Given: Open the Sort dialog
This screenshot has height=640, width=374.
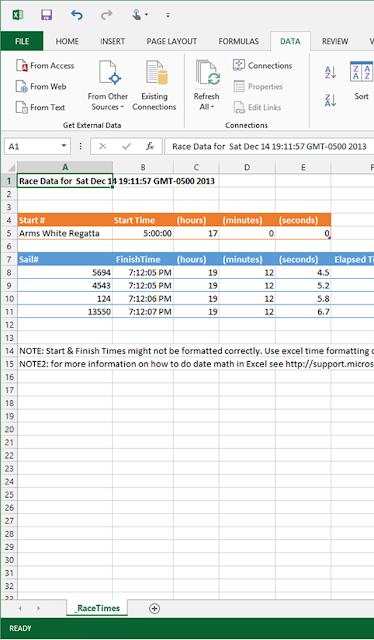Looking at the screenshot, I should (x=361, y=82).
